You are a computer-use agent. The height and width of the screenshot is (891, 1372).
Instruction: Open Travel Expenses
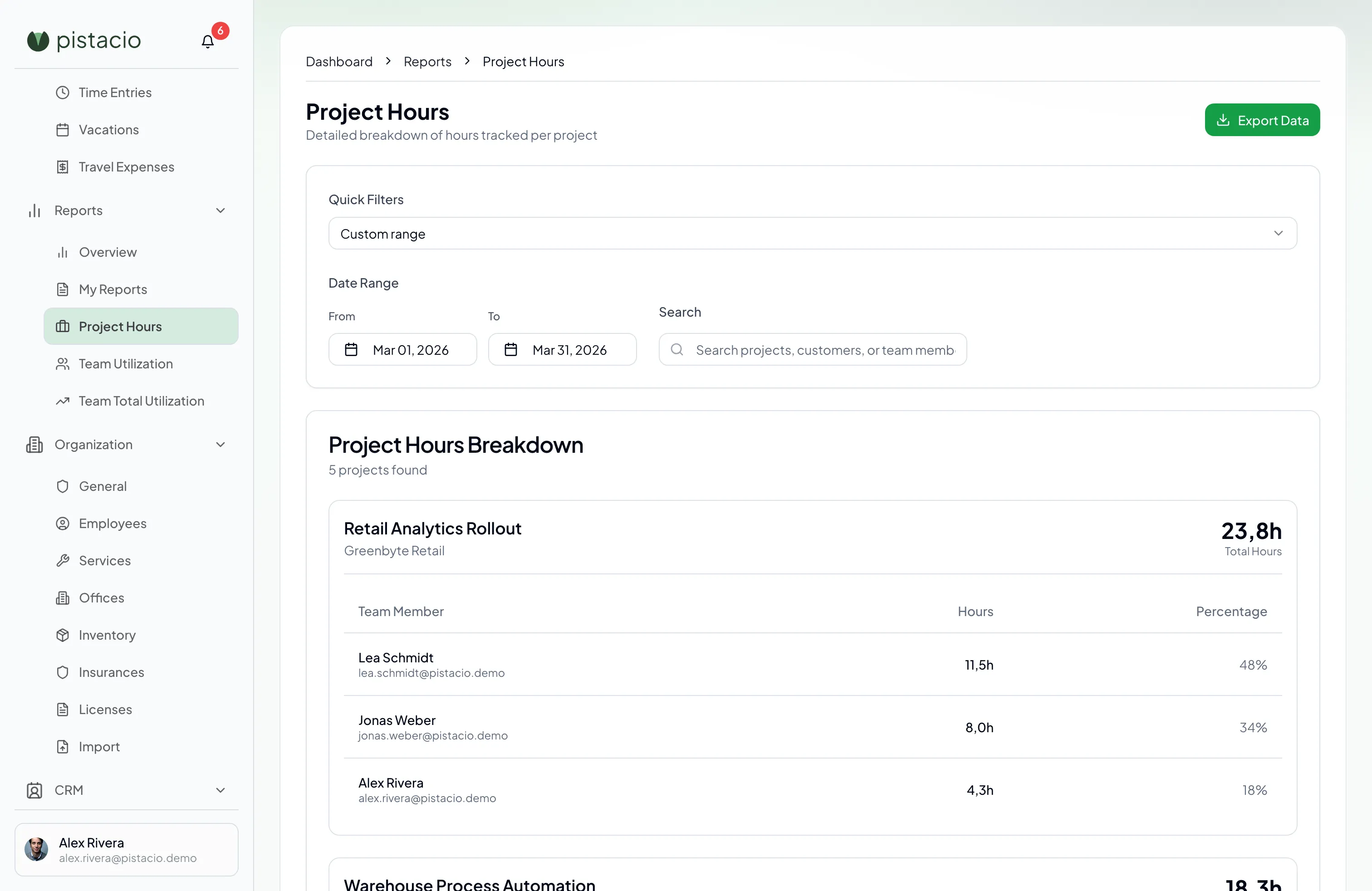point(141,166)
